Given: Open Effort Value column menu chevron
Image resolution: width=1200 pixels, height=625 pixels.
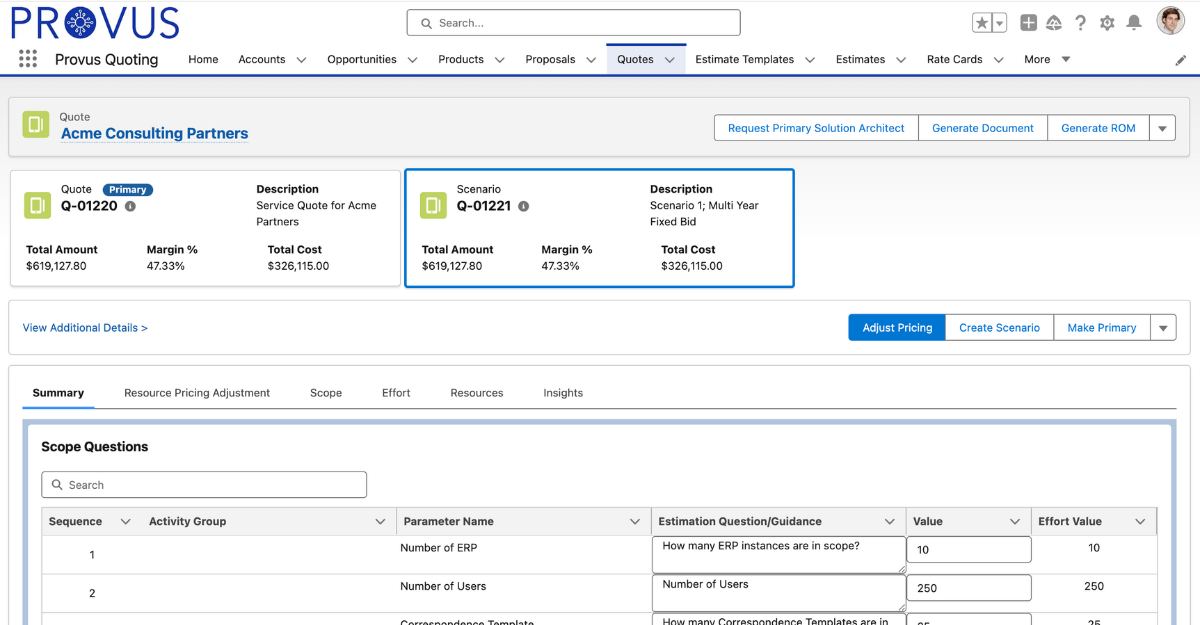Looking at the screenshot, I should pyautogui.click(x=1140, y=522).
